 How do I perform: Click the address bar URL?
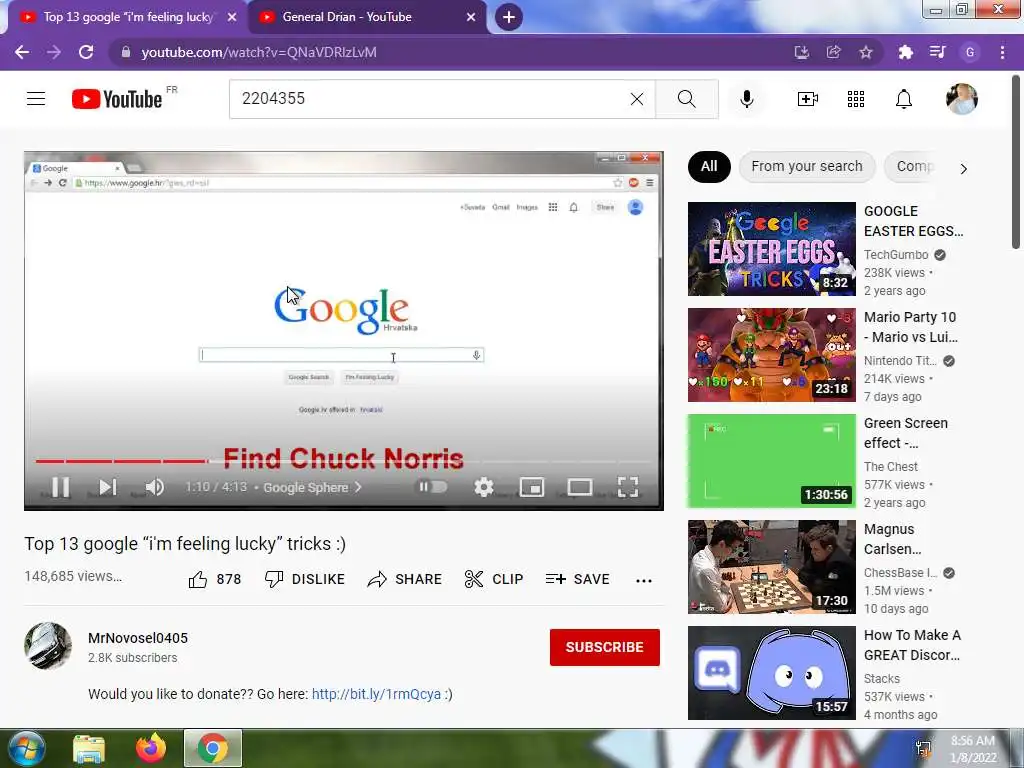coord(259,52)
